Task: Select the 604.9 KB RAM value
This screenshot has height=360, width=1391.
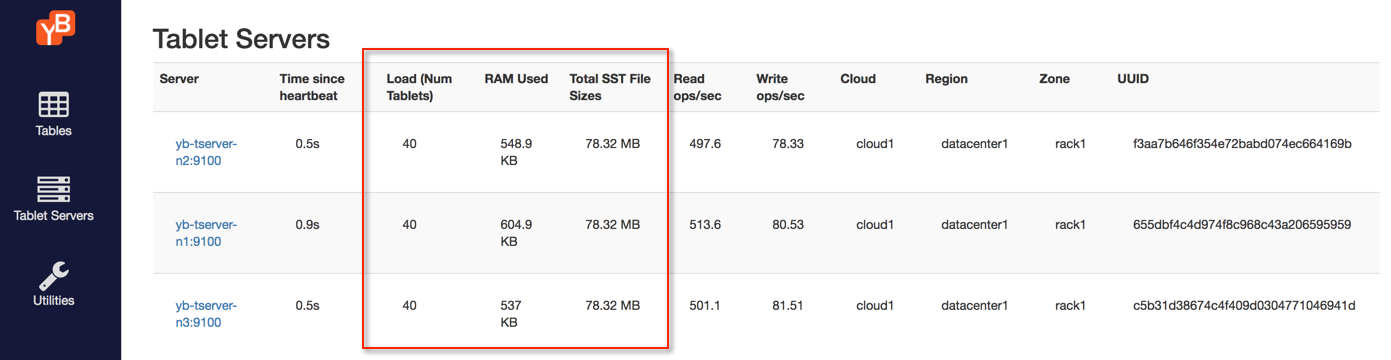Action: pos(516,233)
